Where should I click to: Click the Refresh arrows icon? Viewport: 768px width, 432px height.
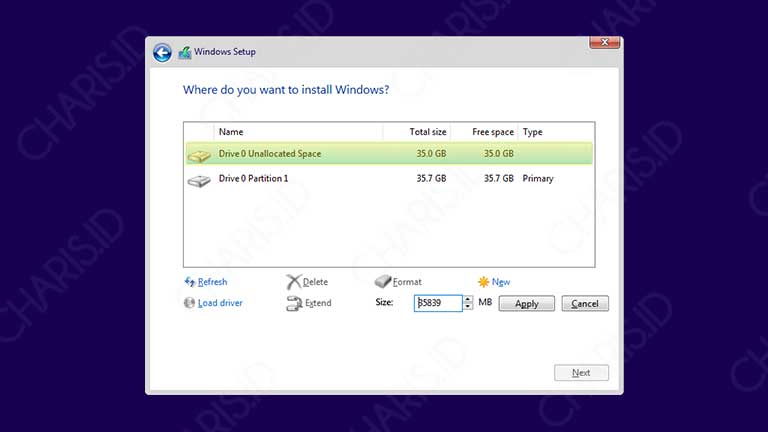190,282
